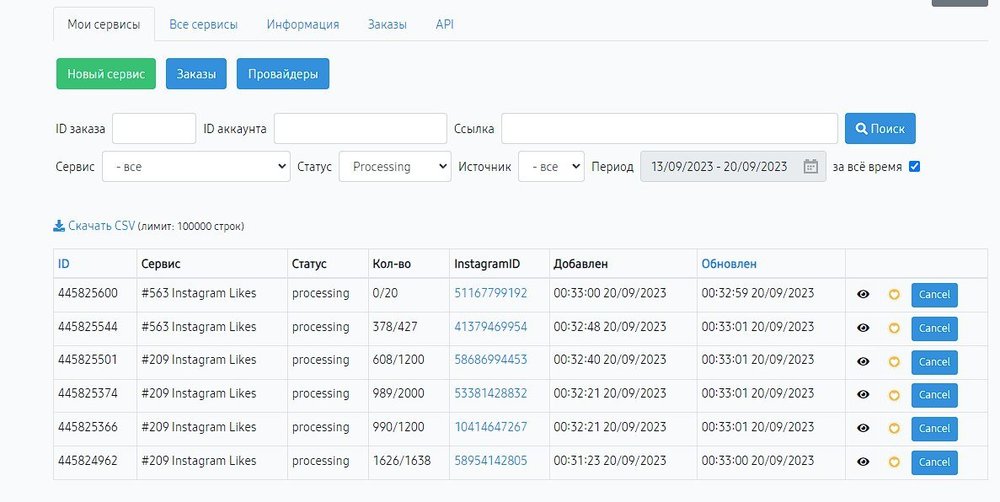This screenshot has height=502, width=1000.
Task: Click the Провайдеры button
Action: pos(283,74)
